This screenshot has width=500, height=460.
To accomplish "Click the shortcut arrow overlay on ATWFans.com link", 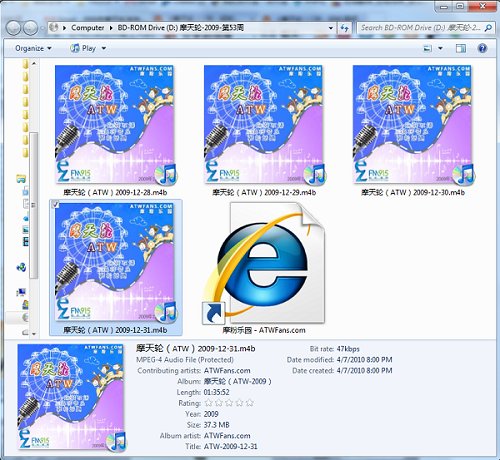I will 214,313.
